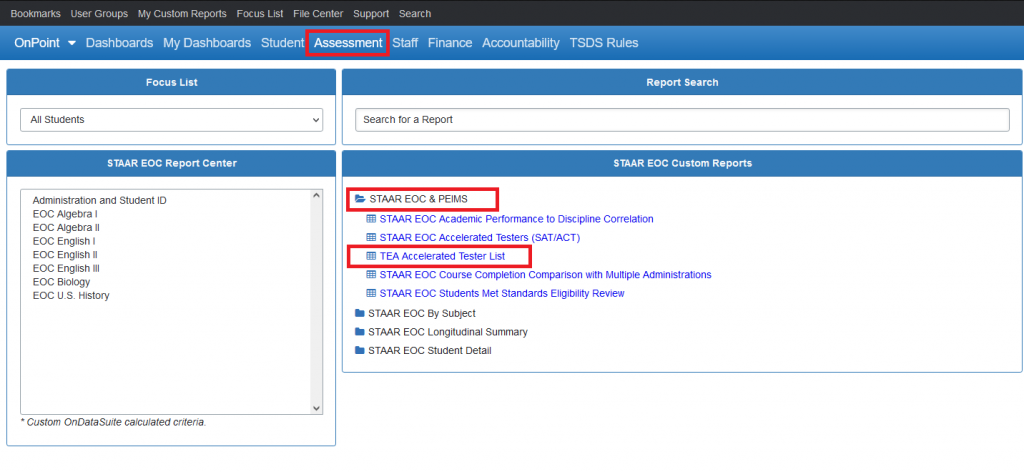
Task: Switch to the TSDS Rules tab
Action: point(603,43)
